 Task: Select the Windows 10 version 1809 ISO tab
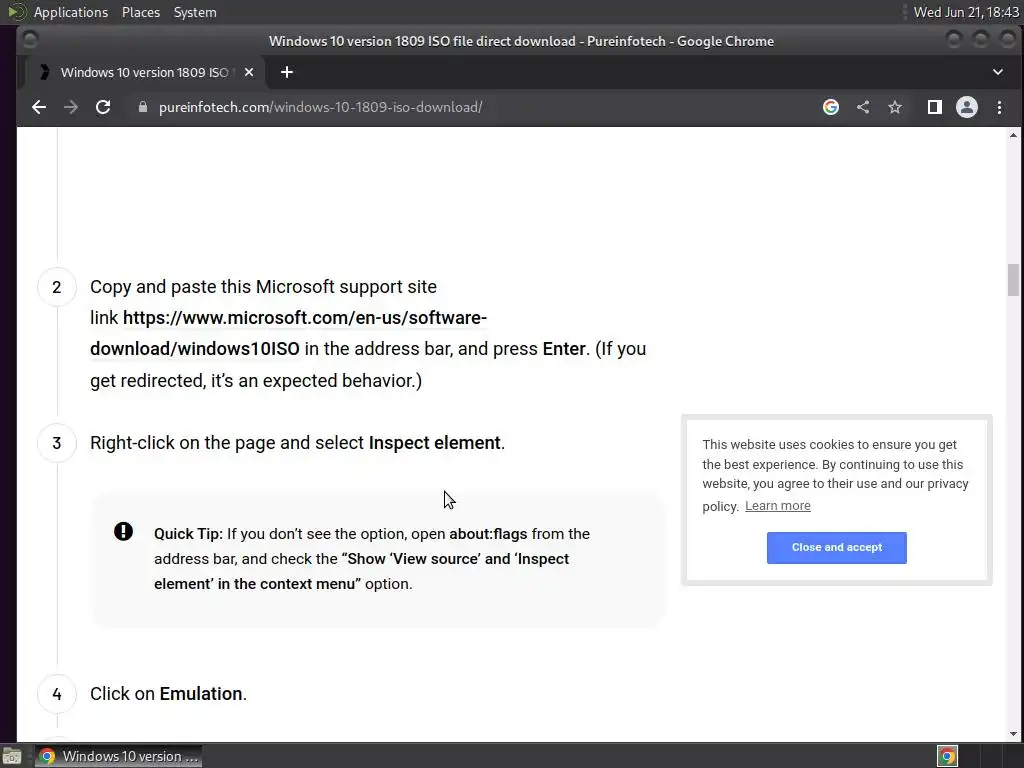[x=144, y=72]
